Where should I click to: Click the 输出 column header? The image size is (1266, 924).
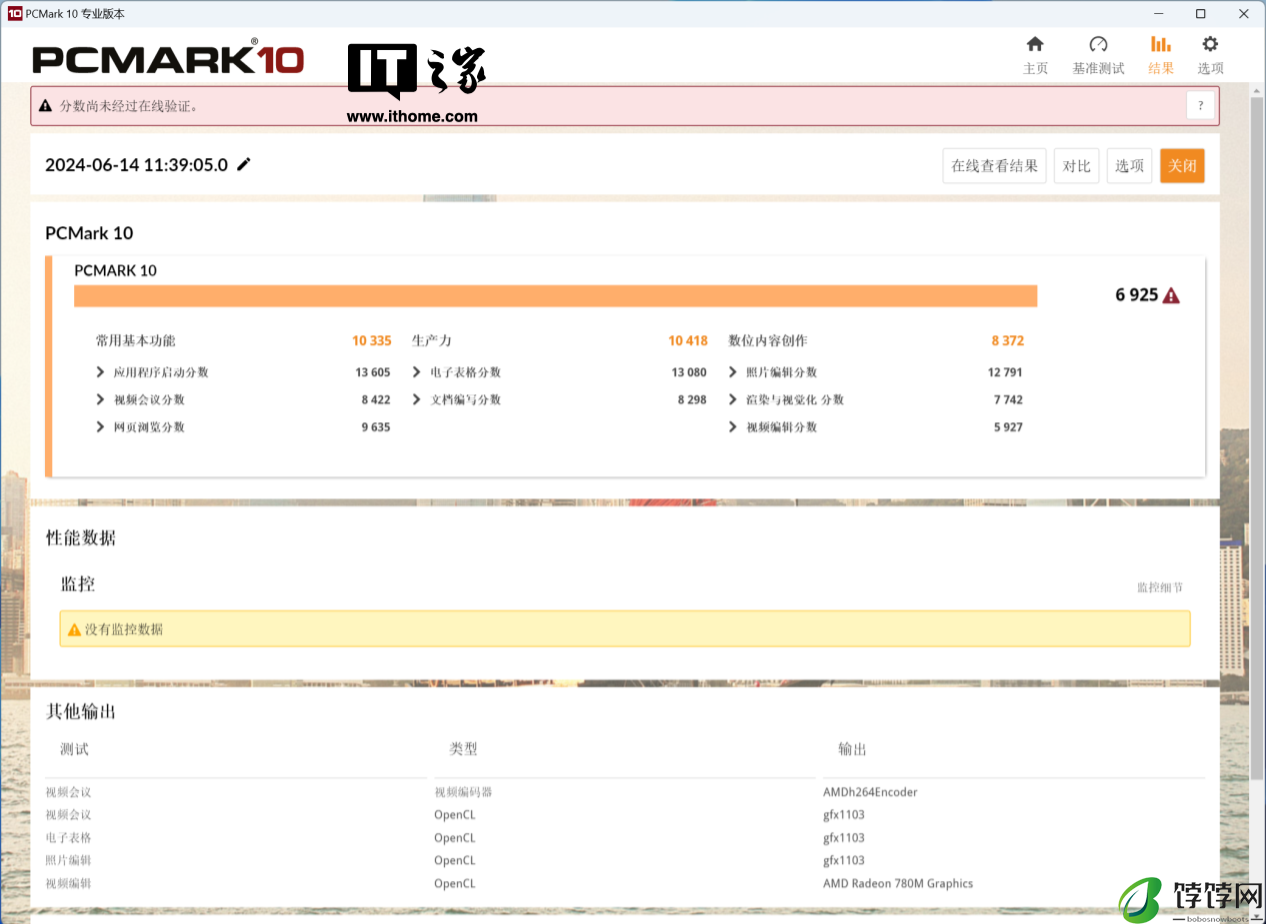852,749
